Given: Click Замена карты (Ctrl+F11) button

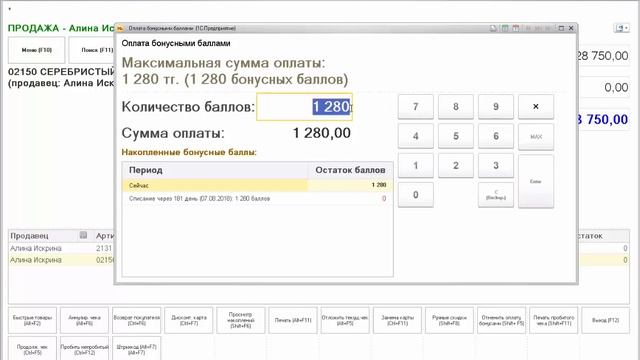Looking at the screenshot, I should [x=397, y=320].
